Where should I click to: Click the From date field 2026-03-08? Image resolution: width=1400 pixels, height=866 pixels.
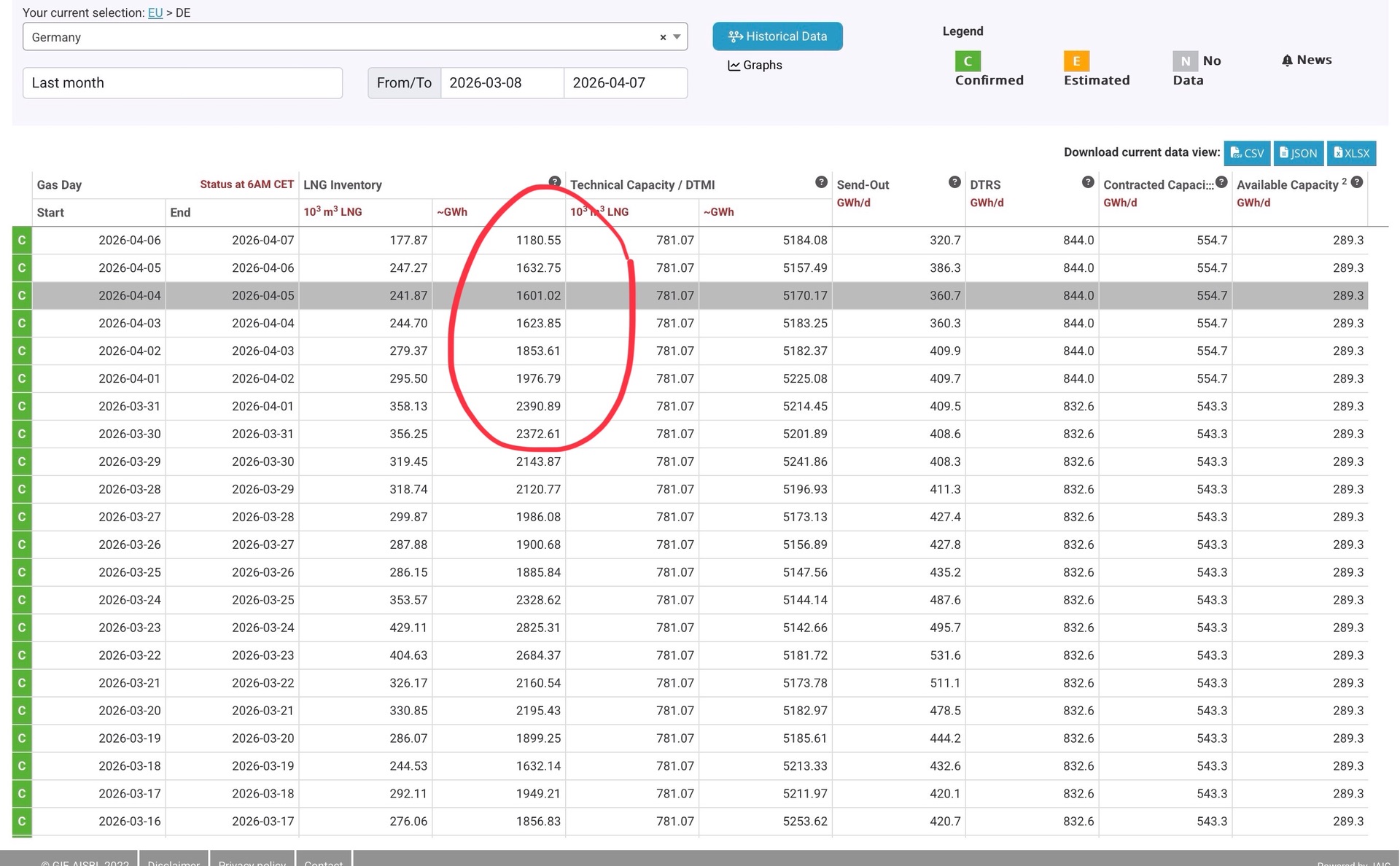[502, 83]
